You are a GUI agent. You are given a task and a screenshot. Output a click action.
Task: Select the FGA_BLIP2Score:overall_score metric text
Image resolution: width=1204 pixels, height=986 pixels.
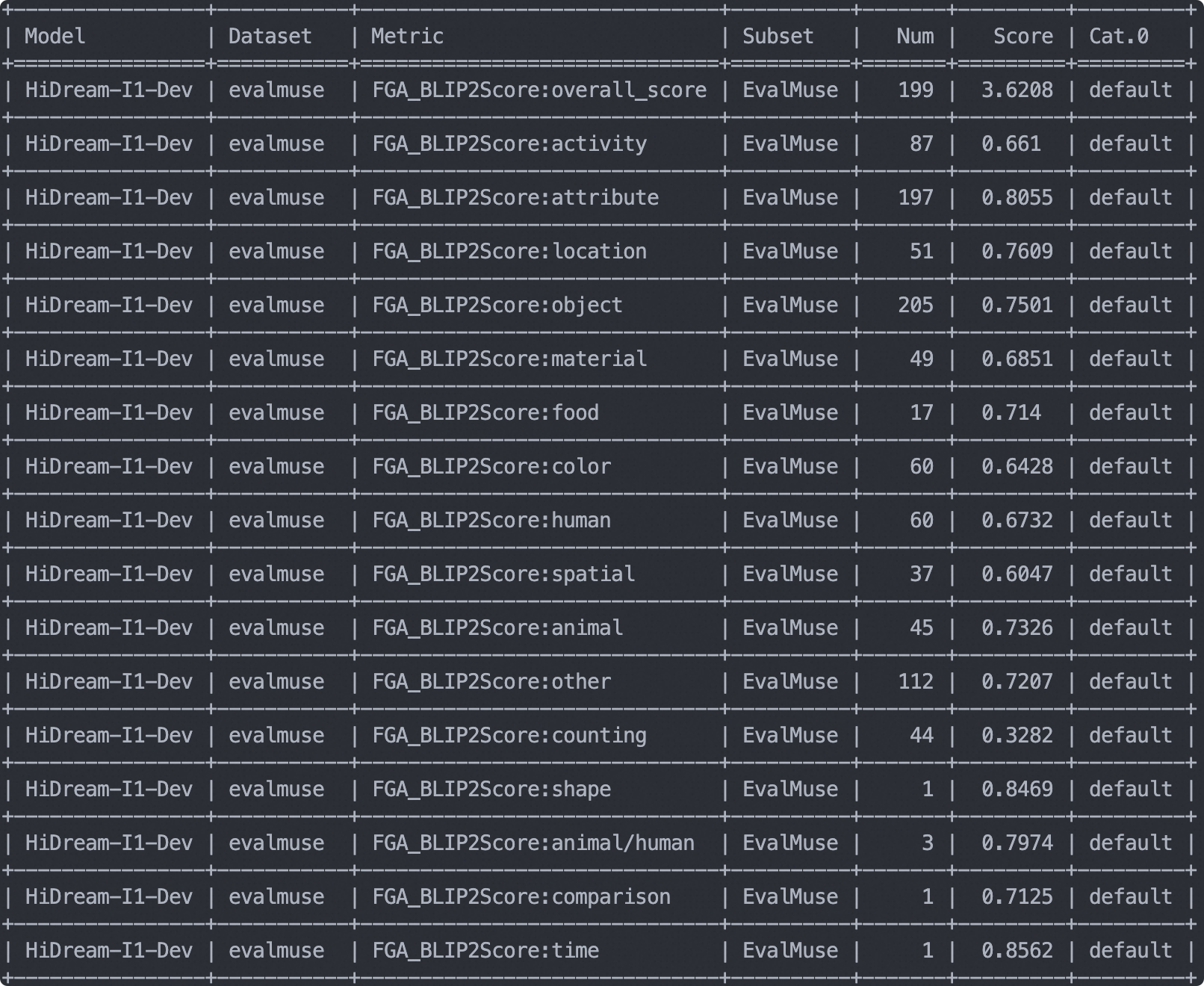point(539,90)
